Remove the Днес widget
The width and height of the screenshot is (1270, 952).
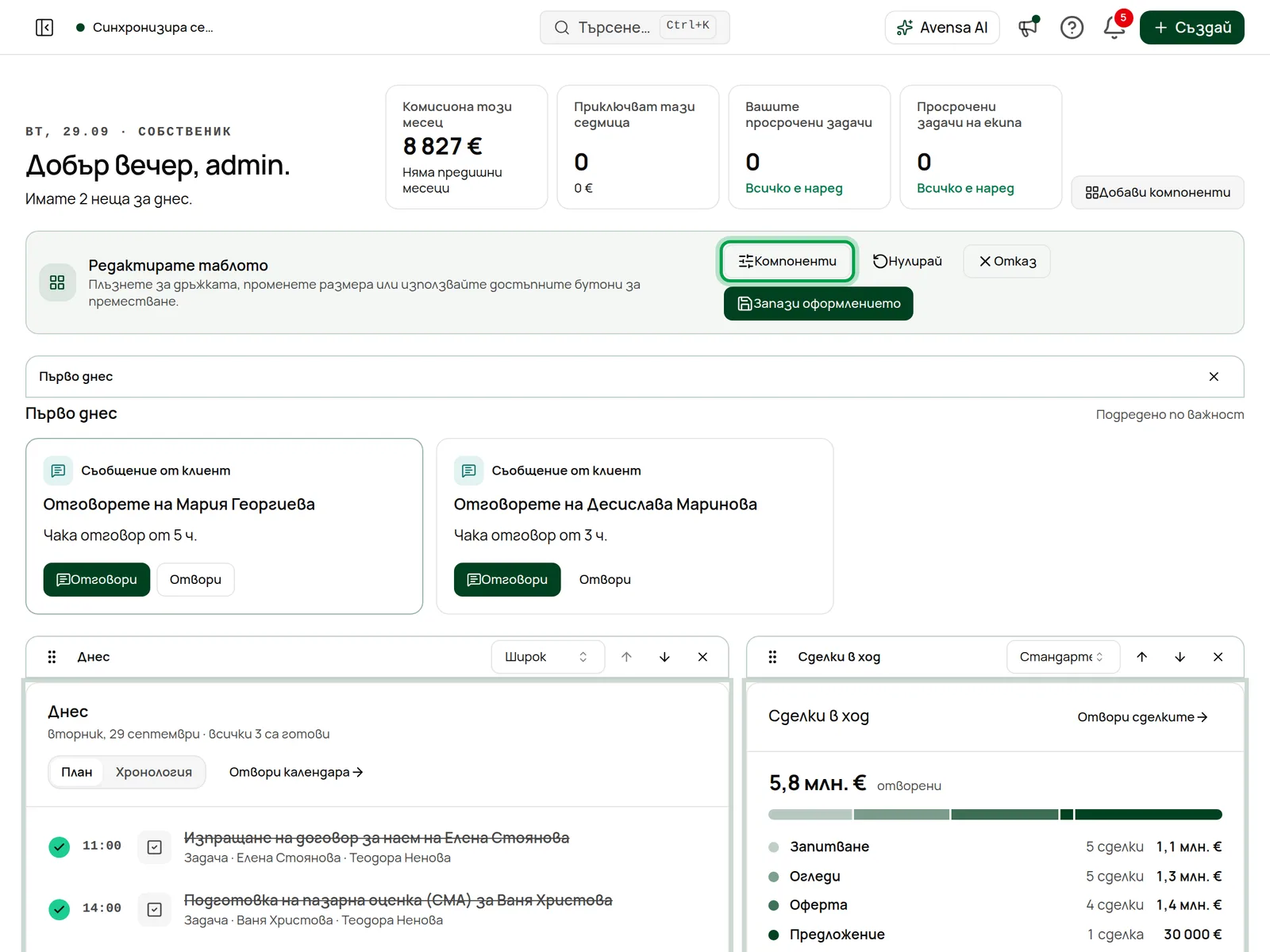(x=702, y=657)
